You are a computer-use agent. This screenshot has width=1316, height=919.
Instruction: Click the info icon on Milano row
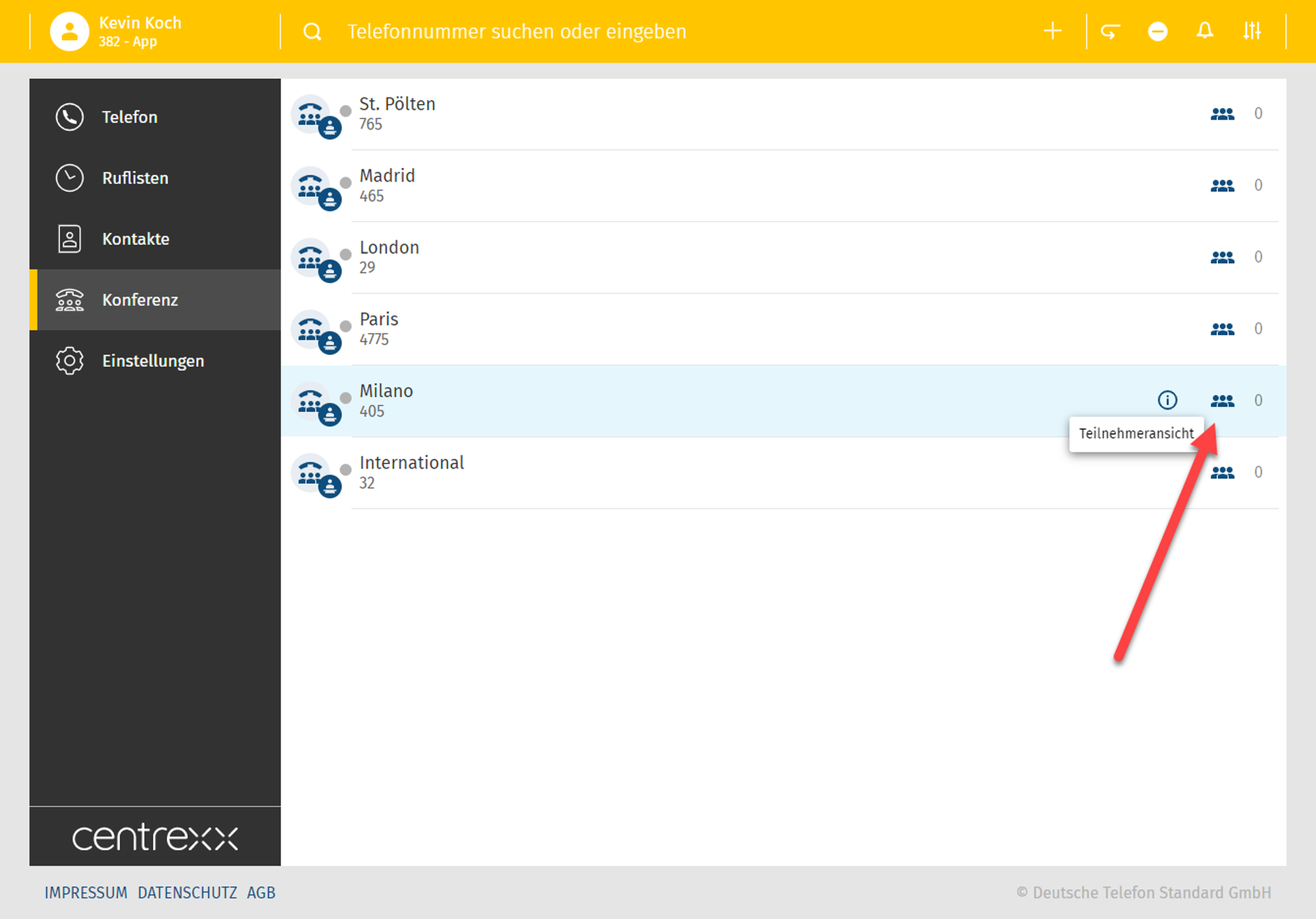pyautogui.click(x=1167, y=400)
